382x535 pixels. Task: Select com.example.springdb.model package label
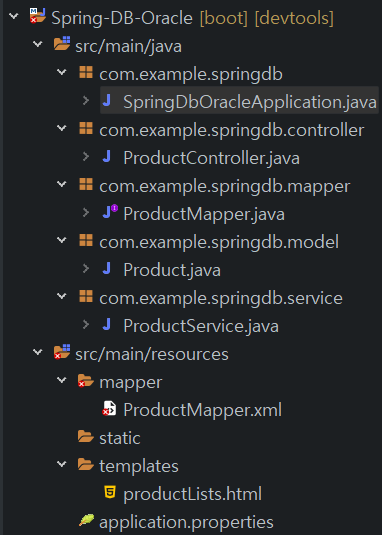(219, 242)
